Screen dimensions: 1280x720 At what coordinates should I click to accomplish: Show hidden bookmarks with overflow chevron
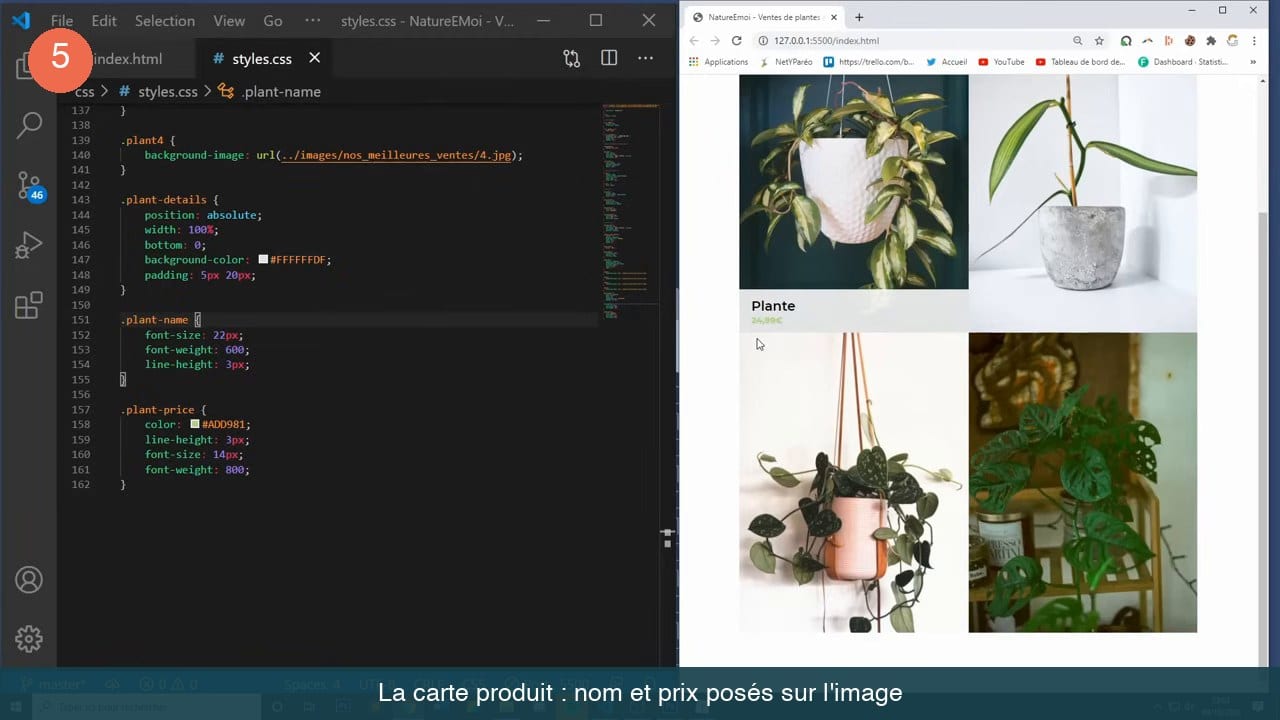point(1254,62)
